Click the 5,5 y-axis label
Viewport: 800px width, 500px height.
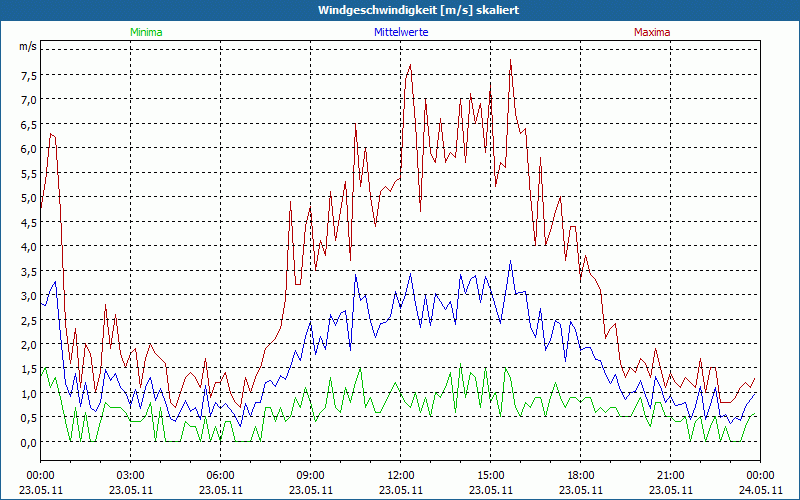(x=29, y=173)
